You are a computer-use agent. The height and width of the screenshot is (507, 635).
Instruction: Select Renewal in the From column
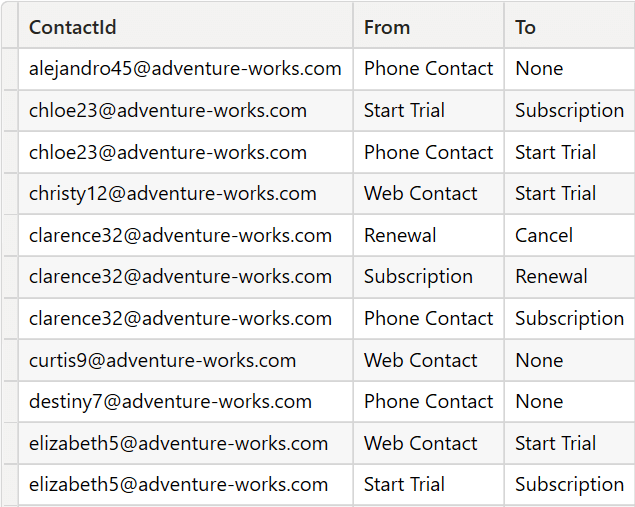428,235
